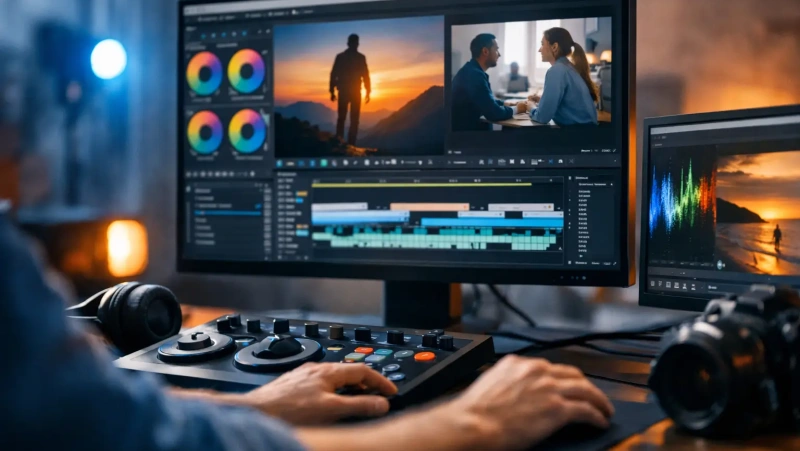The width and height of the screenshot is (800, 451).
Task: Select the long bright-blue clip in the timeline
Action: 492,222
